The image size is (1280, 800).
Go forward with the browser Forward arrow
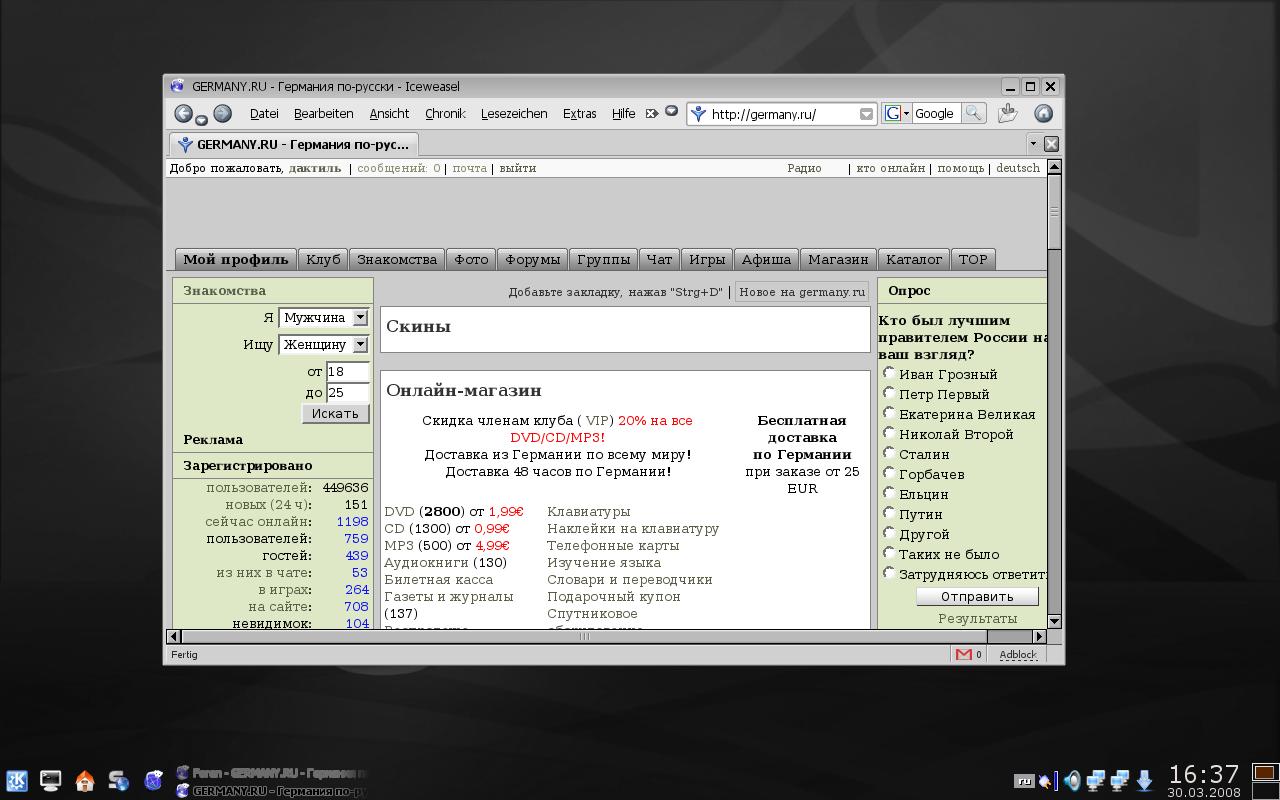223,114
